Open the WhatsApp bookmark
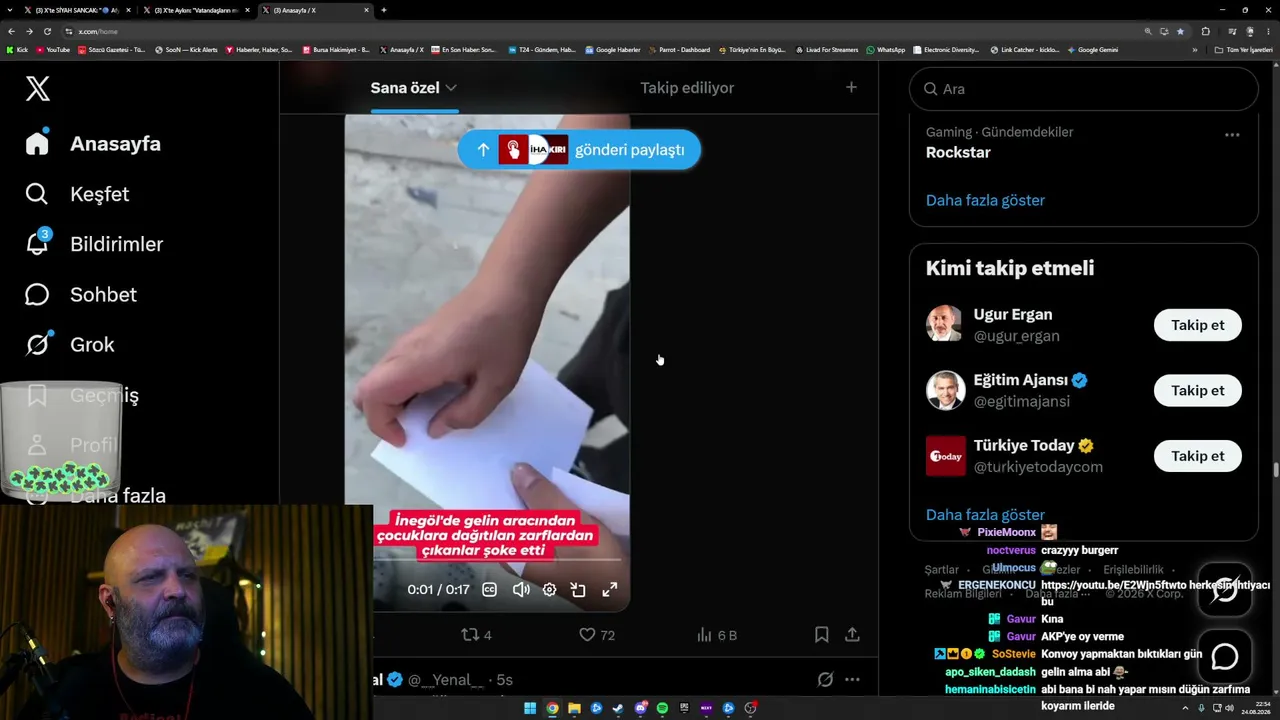The height and width of the screenshot is (720, 1280). [886, 49]
